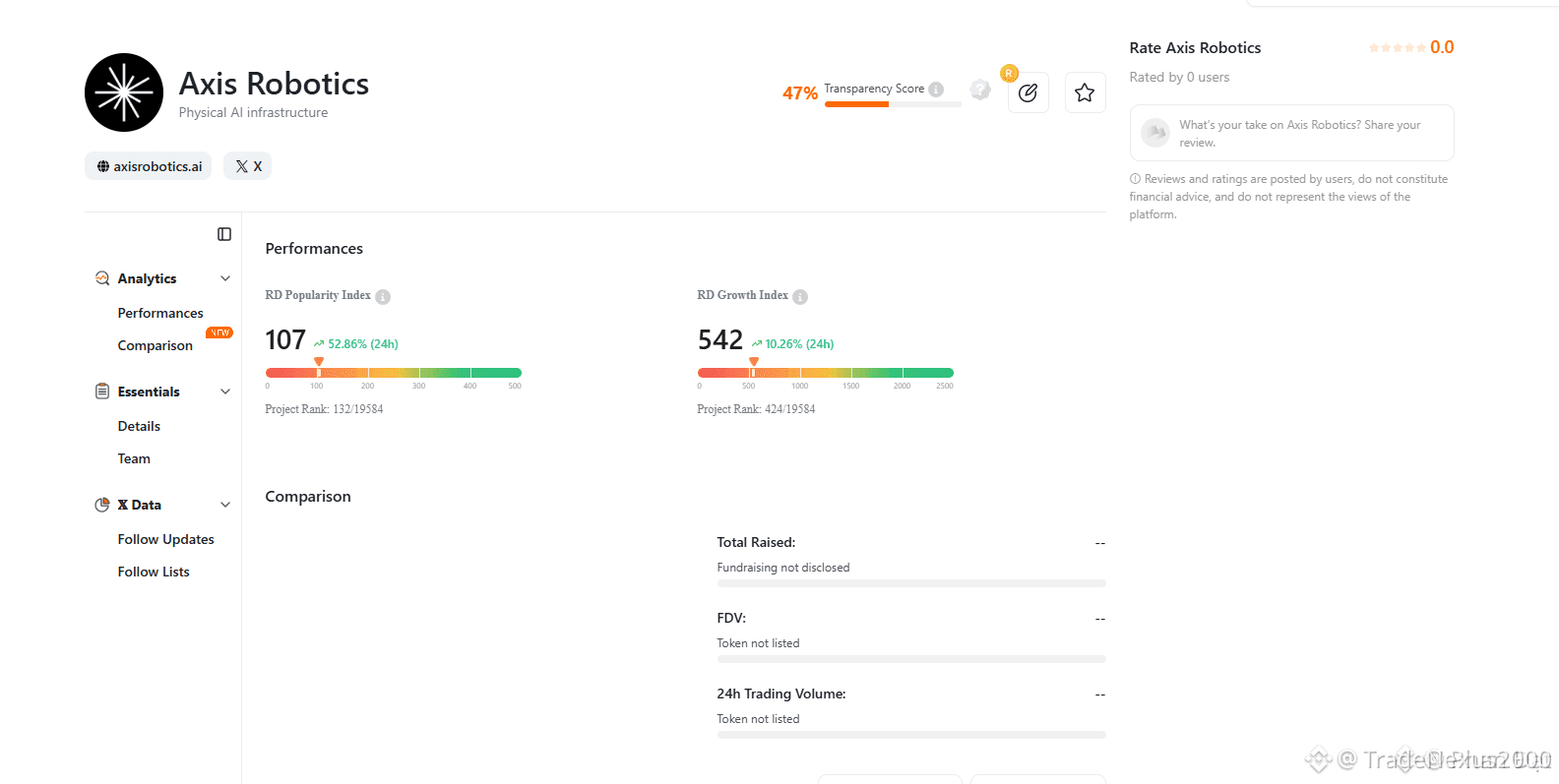Click the info icon before the reviews disclaimer
The height and width of the screenshot is (784, 1559).
point(1135,179)
